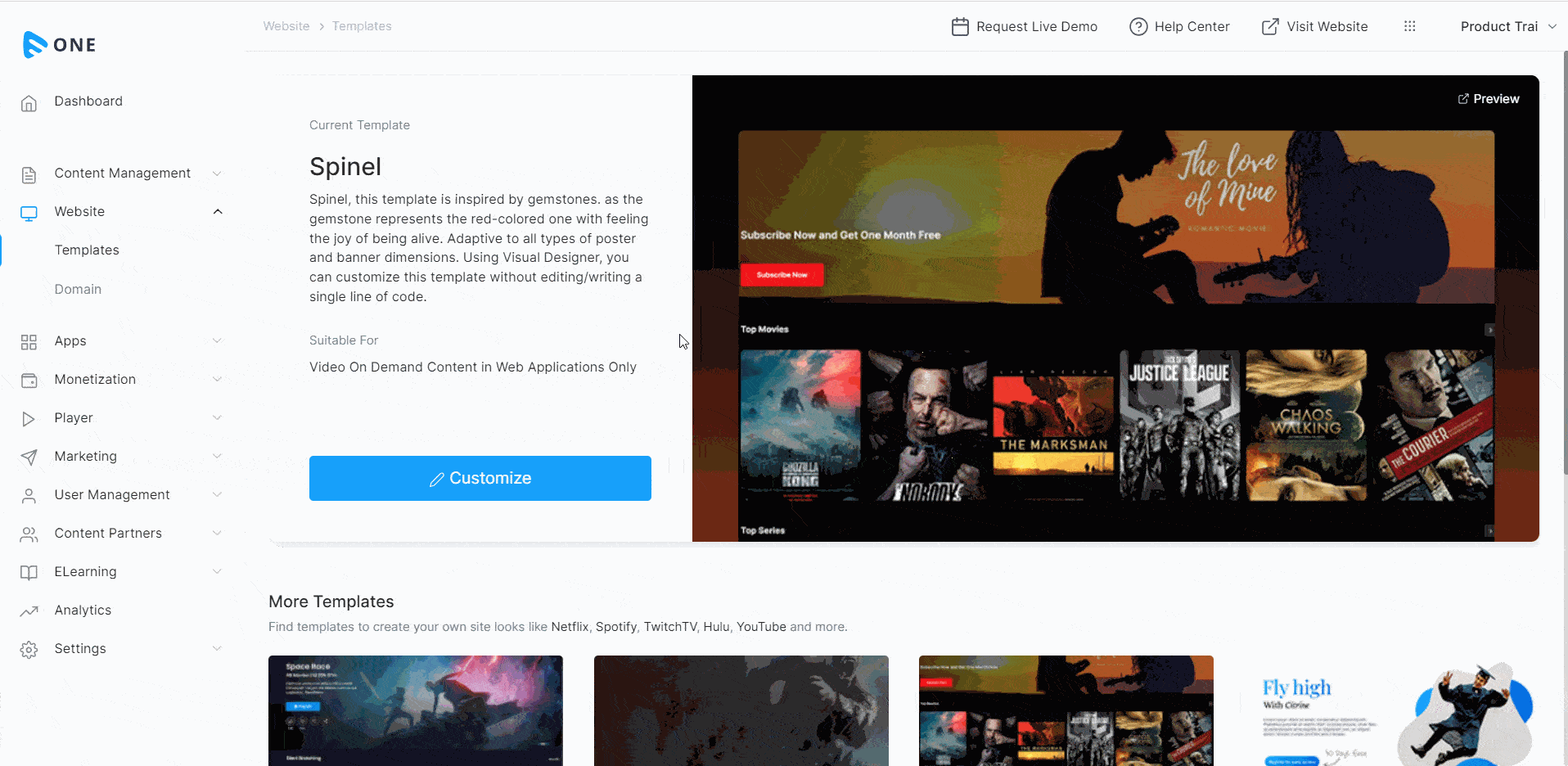
Task: Click the Customize button
Action: tap(480, 478)
